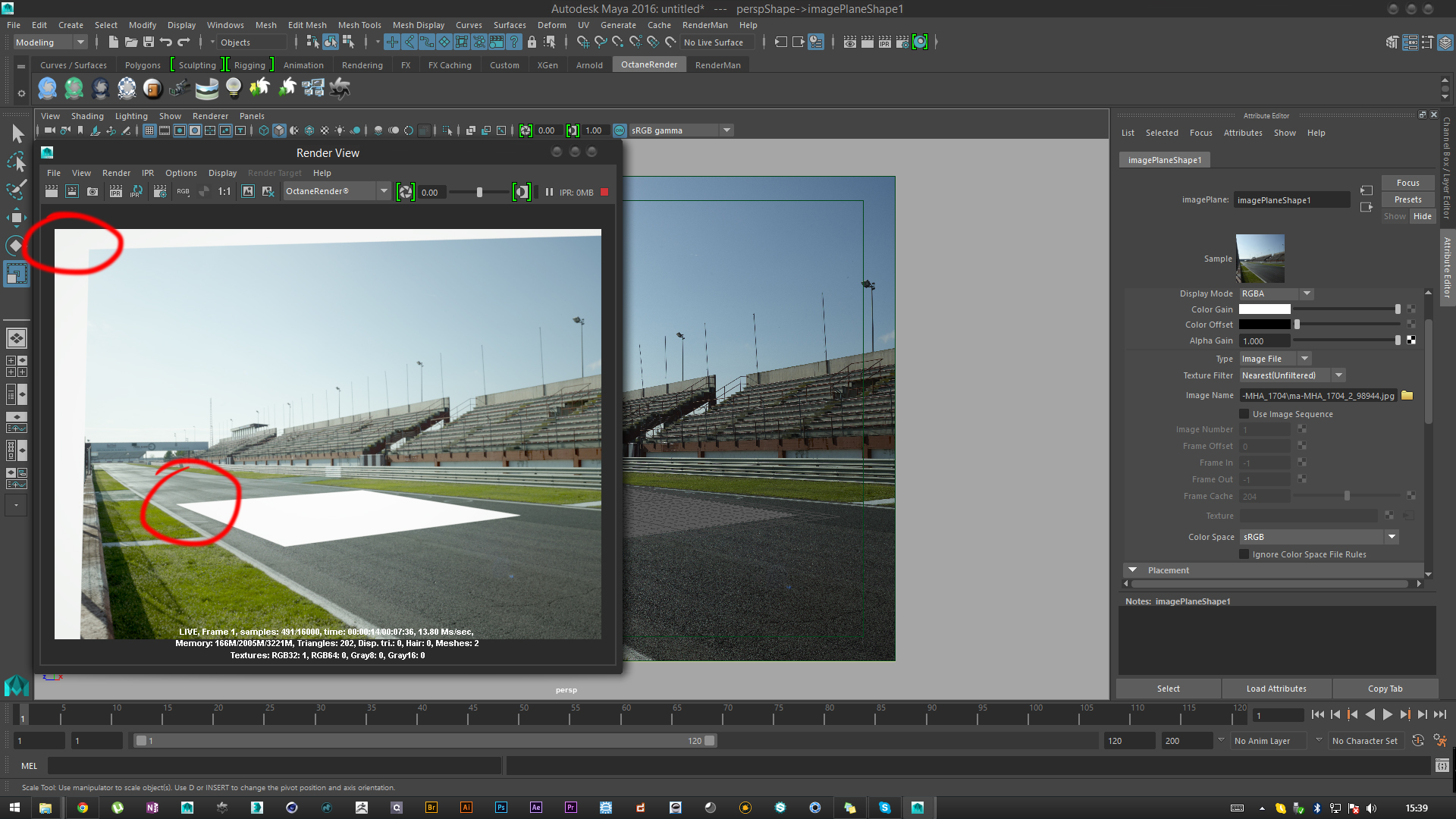Toggle the sRGB gamma view transform button

tap(620, 130)
